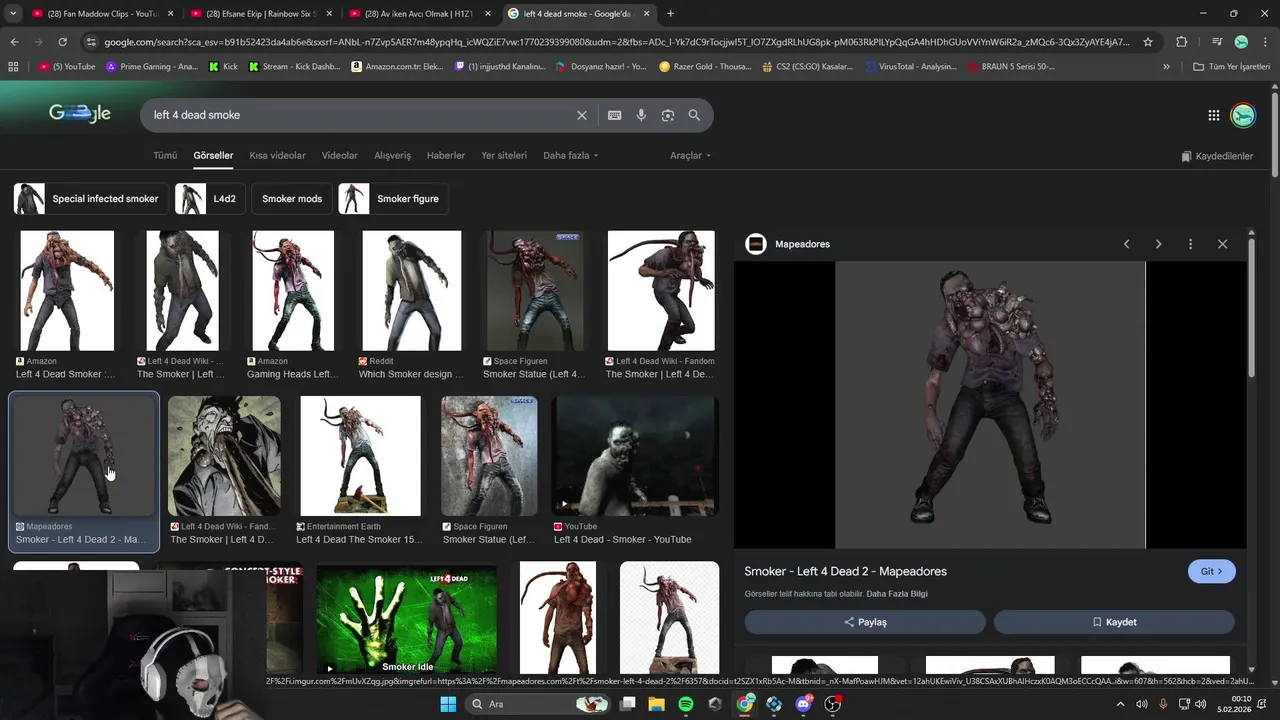Viewport: 1280px width, 720px height.
Task: Open the Entertainment Earth Smoker thumbnail
Action: coord(360,456)
